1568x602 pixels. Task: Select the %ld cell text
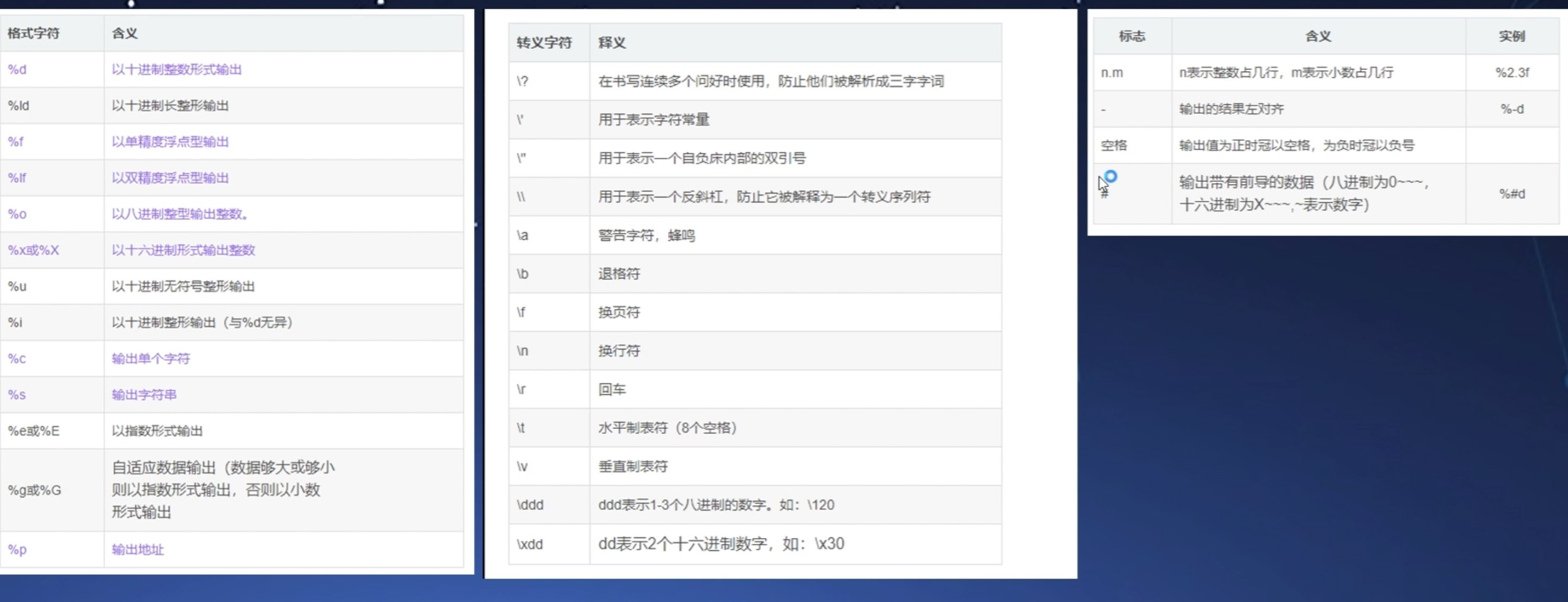(x=18, y=105)
